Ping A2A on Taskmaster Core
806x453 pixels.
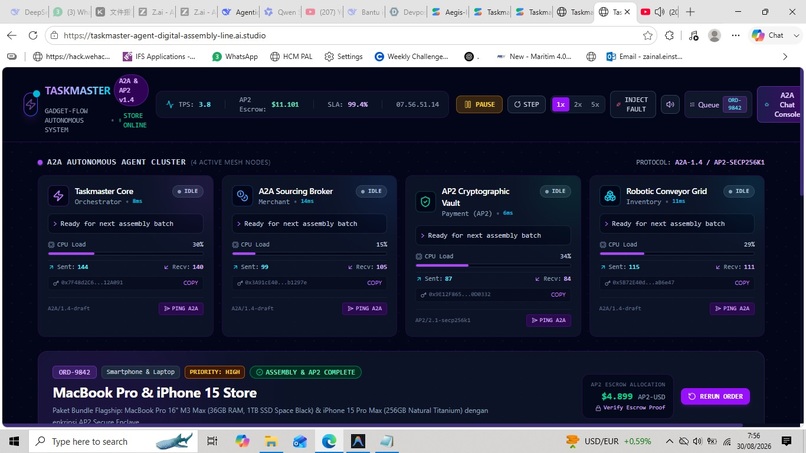pos(181,309)
